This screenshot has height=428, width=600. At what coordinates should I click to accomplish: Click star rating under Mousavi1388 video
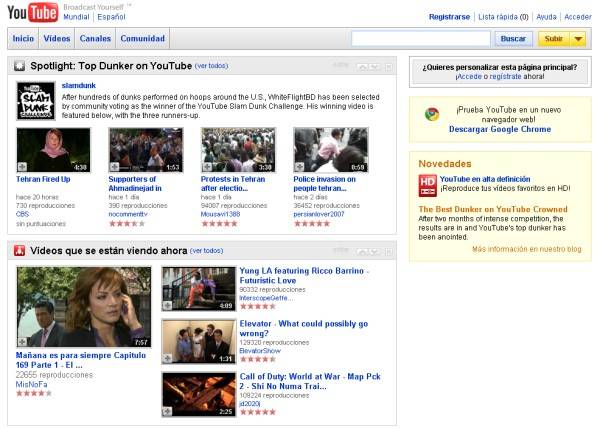pos(219,223)
